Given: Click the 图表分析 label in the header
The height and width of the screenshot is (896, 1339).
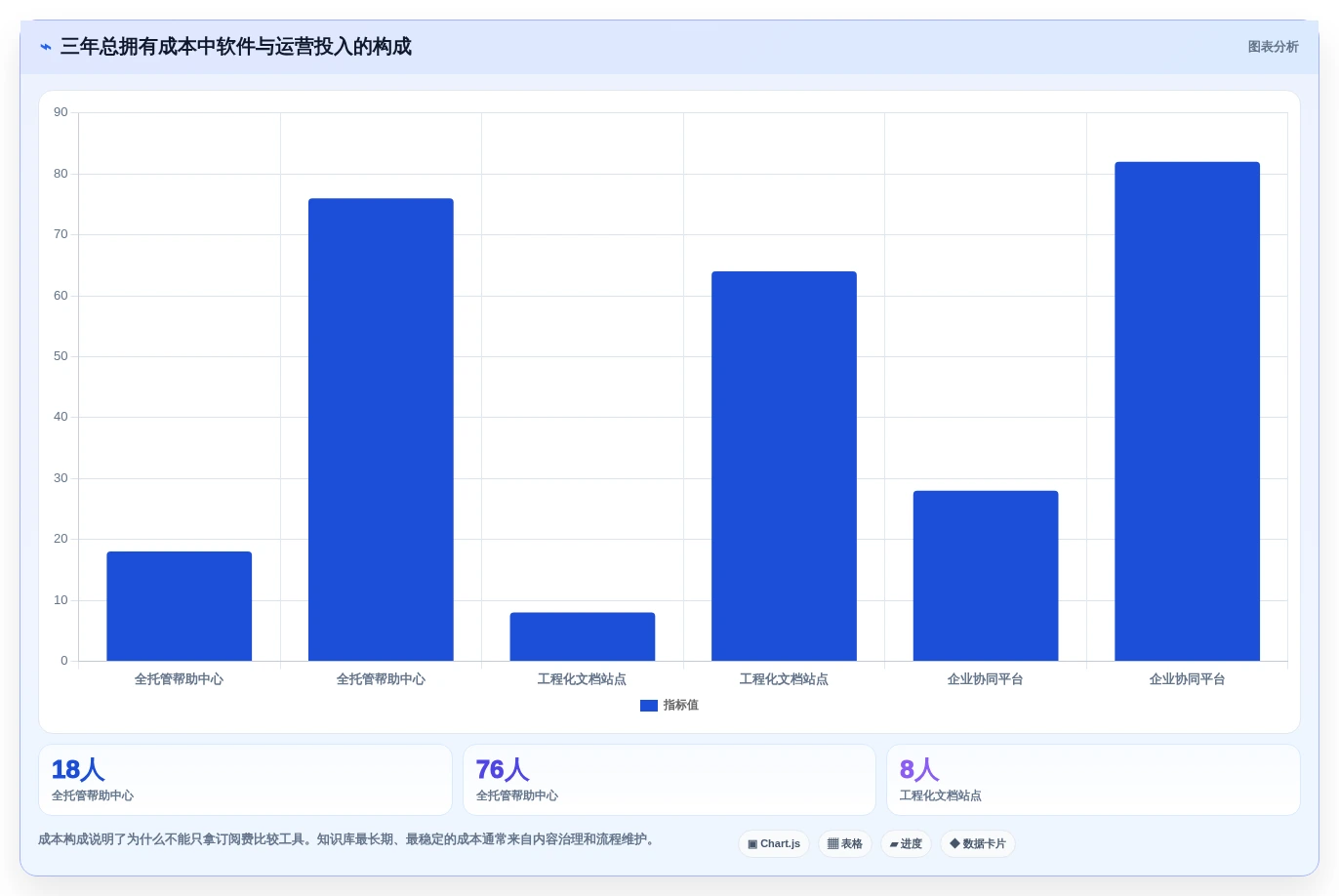Looking at the screenshot, I should point(1273,47).
